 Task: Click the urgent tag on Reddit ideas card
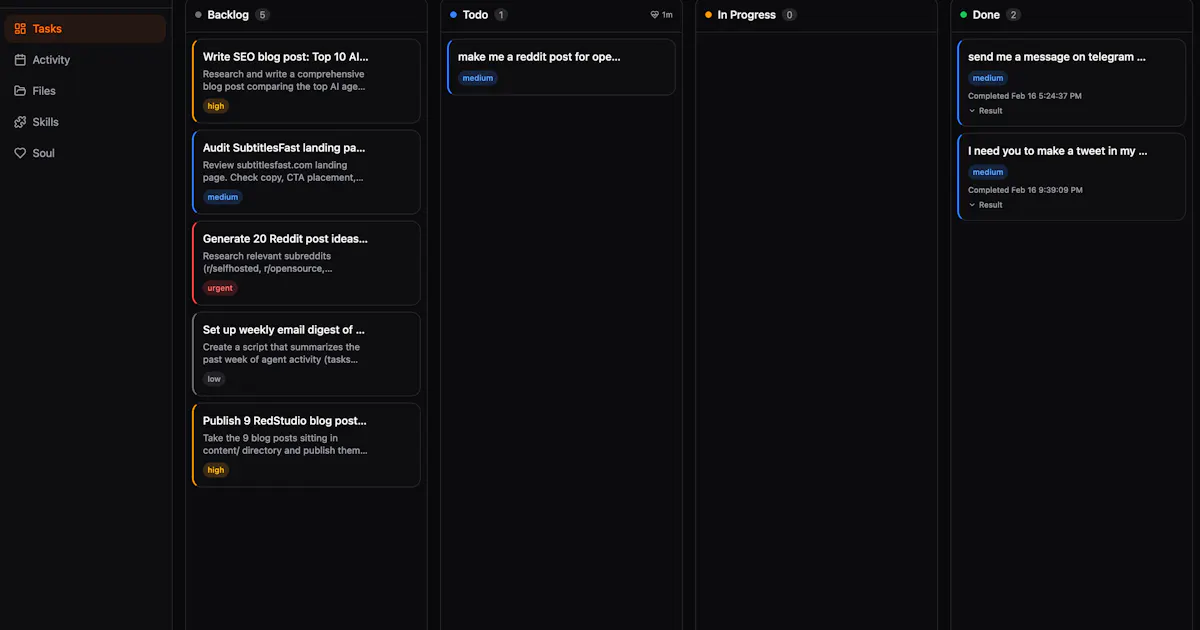point(220,288)
